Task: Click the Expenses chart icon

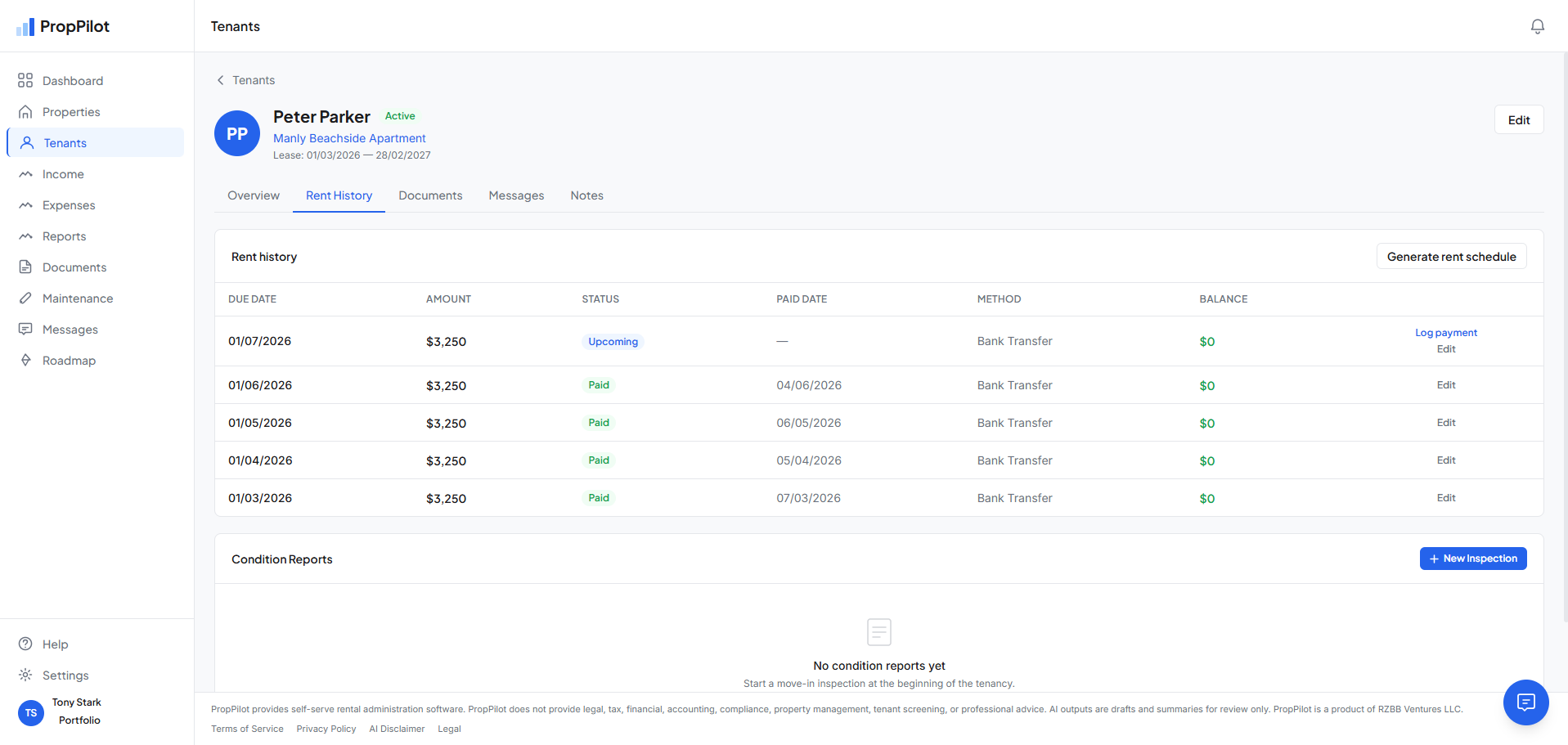Action: click(25, 204)
